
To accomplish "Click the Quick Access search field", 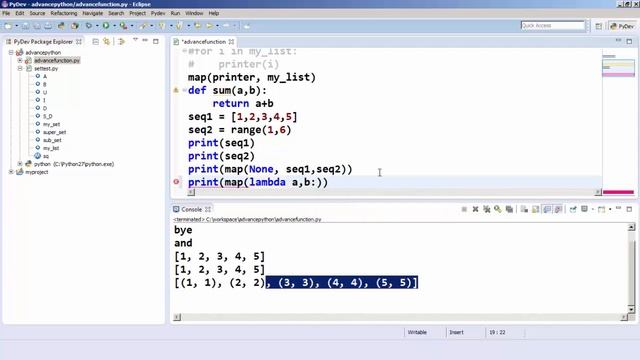I will (x=553, y=25).
